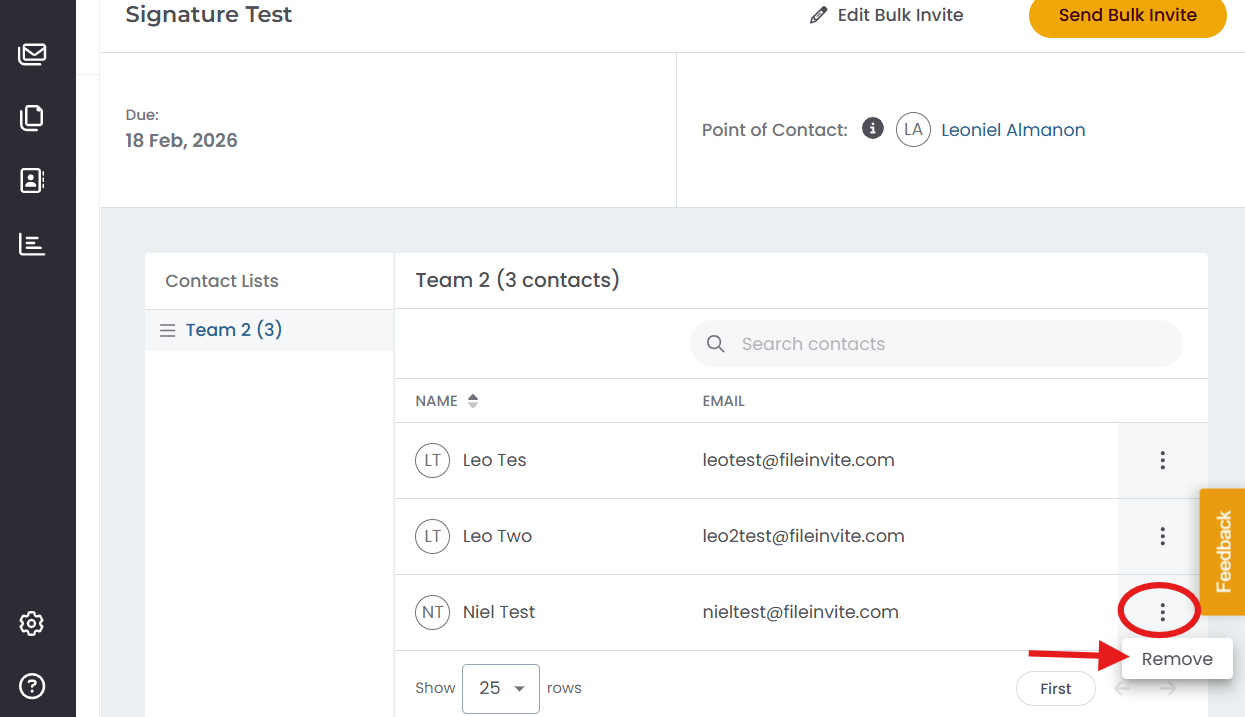Open settings gear icon in sidebar
The height and width of the screenshot is (717, 1245).
click(32, 624)
